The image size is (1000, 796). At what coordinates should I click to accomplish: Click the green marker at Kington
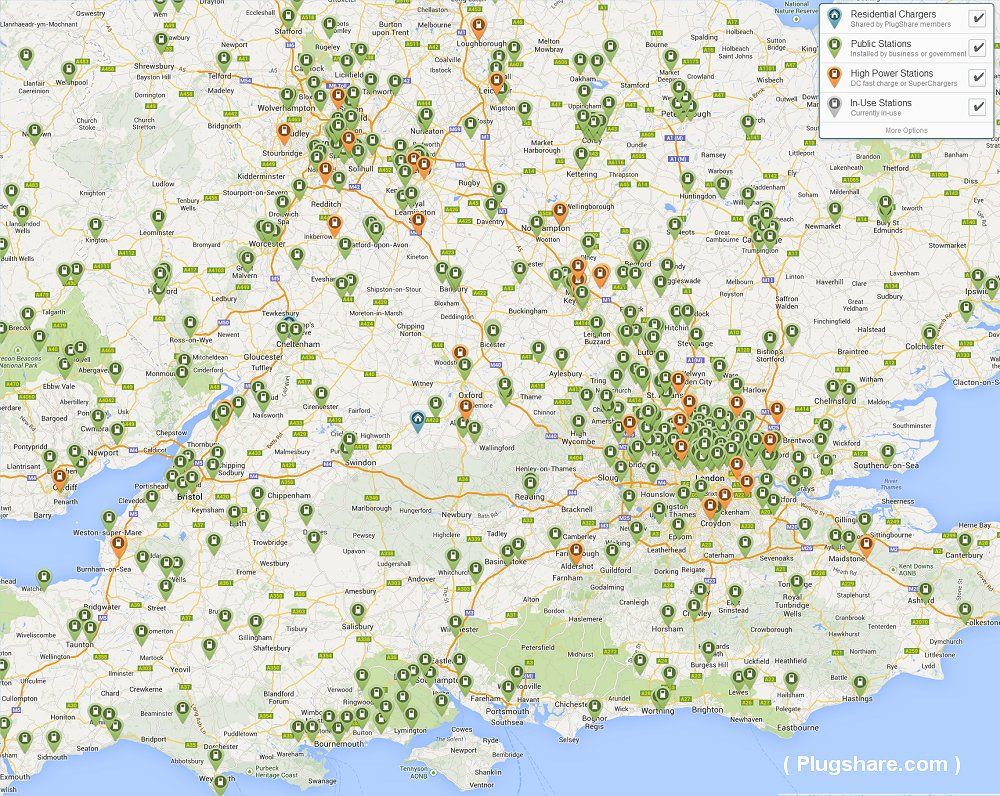tap(95, 228)
